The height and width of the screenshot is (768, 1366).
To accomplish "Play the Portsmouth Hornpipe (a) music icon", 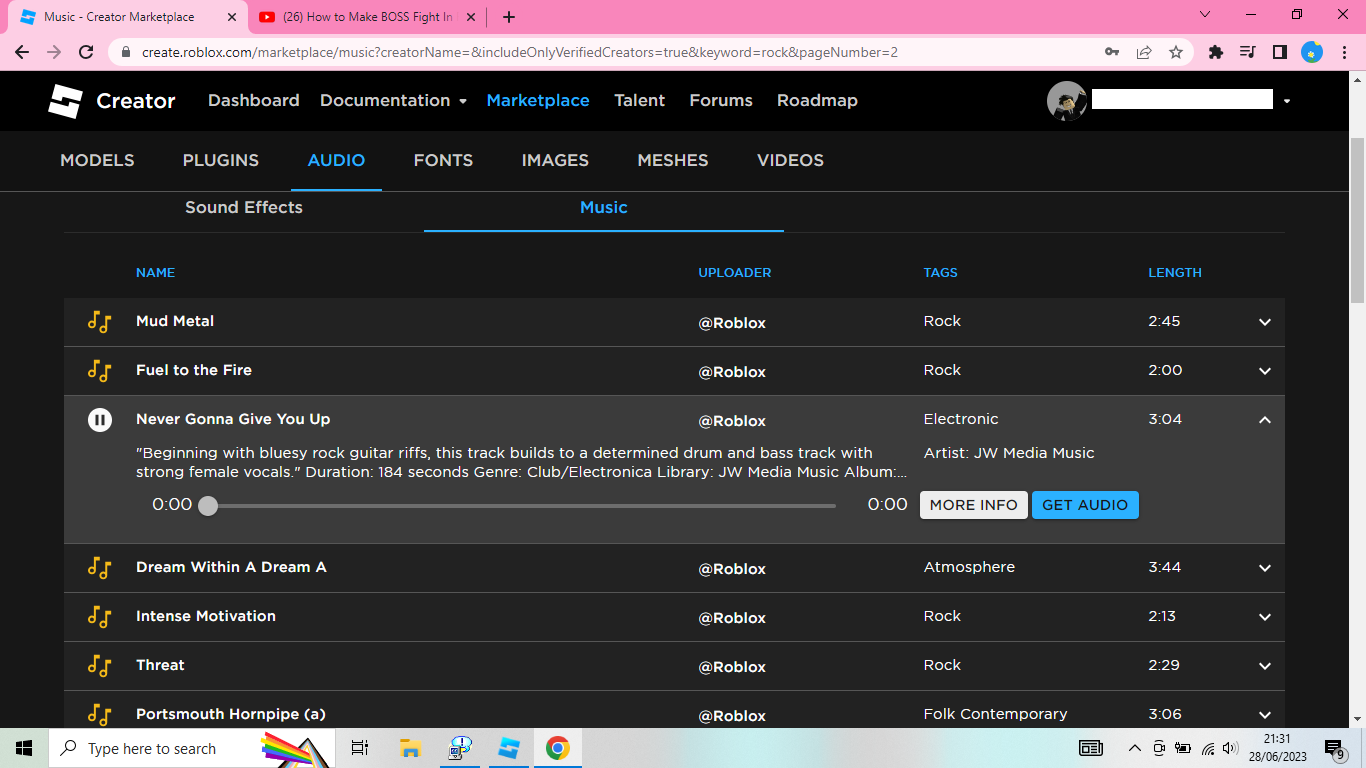I will pos(99,715).
